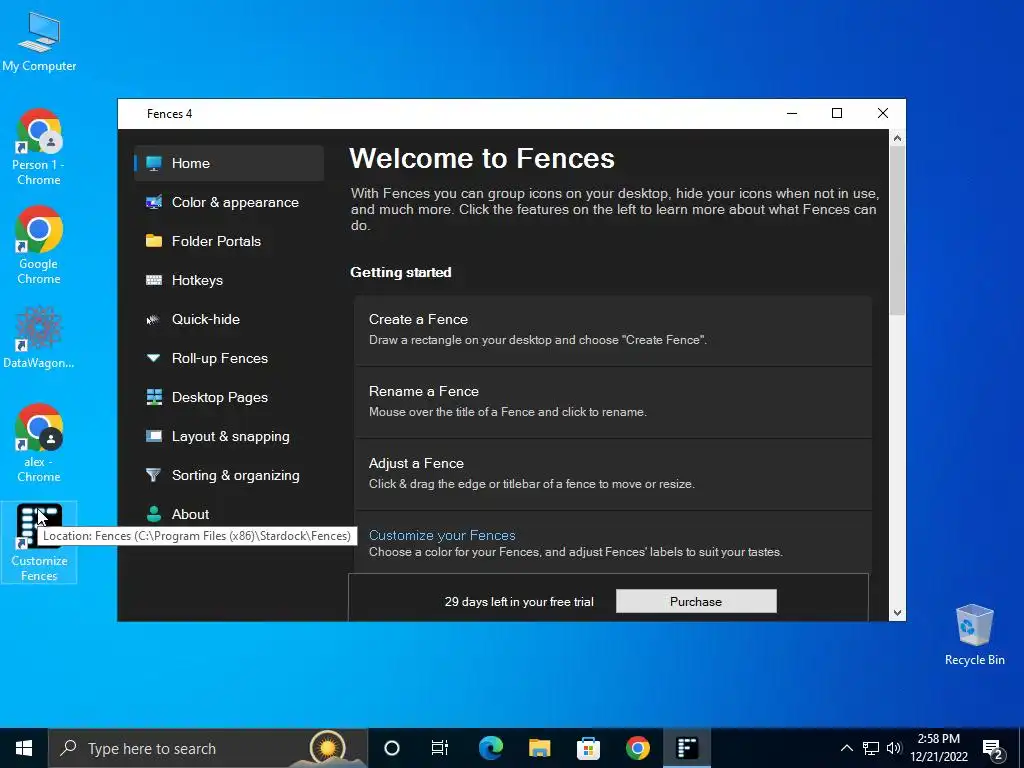Open File Explorer from the taskbar
1024x768 pixels.
point(539,748)
